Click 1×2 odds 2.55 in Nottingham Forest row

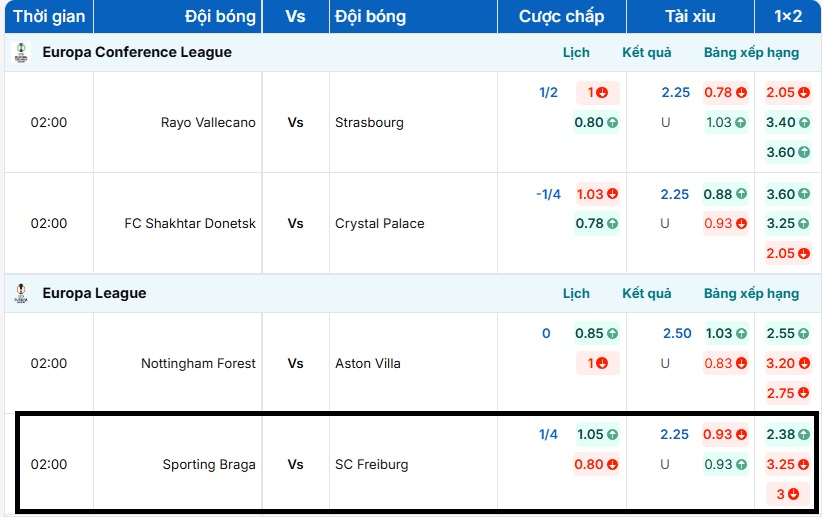(x=788, y=333)
